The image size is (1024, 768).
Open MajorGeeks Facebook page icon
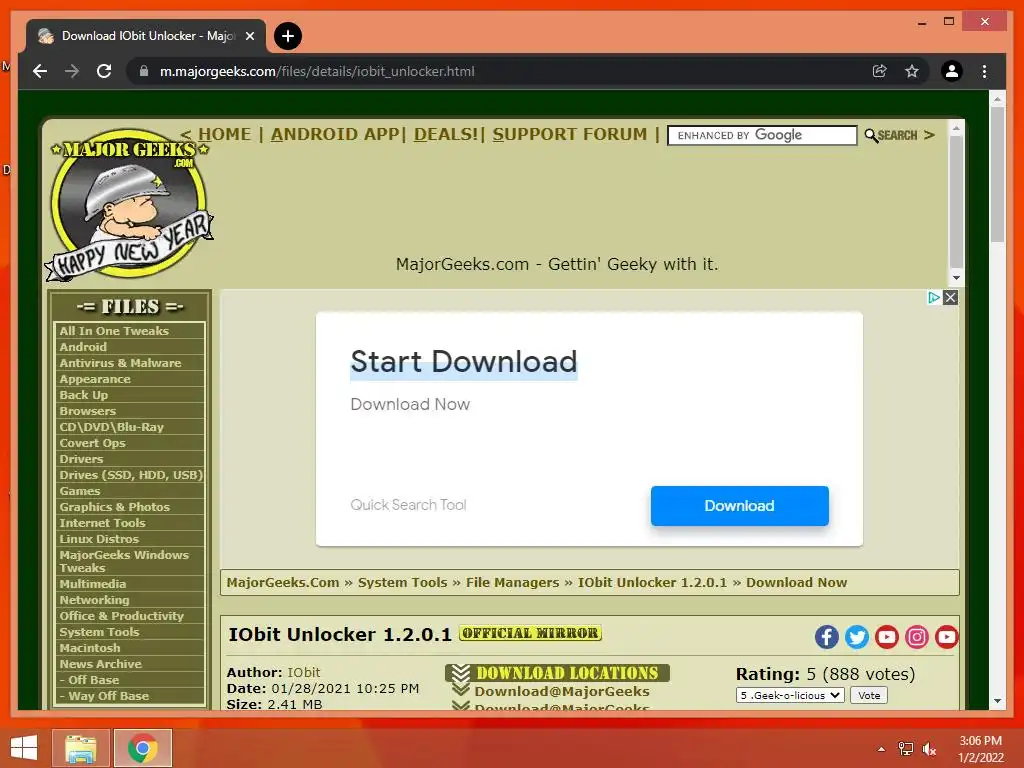827,637
